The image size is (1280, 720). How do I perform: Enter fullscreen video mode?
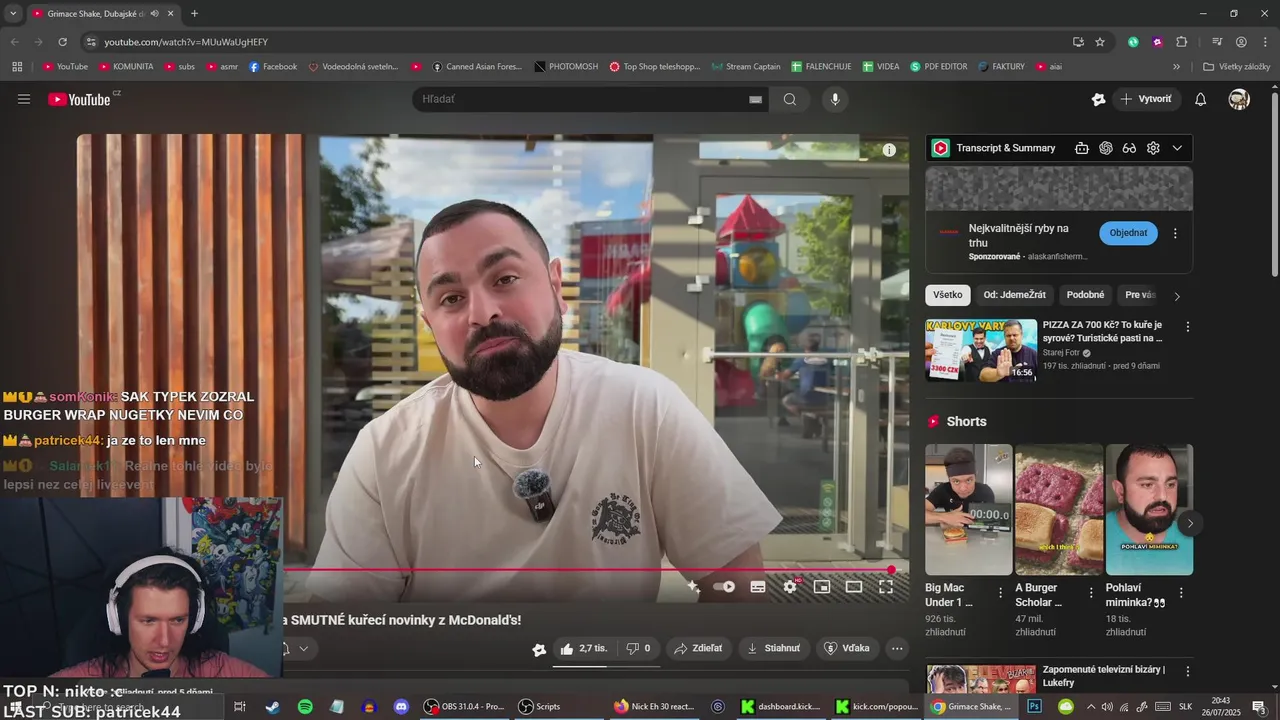pos(886,587)
